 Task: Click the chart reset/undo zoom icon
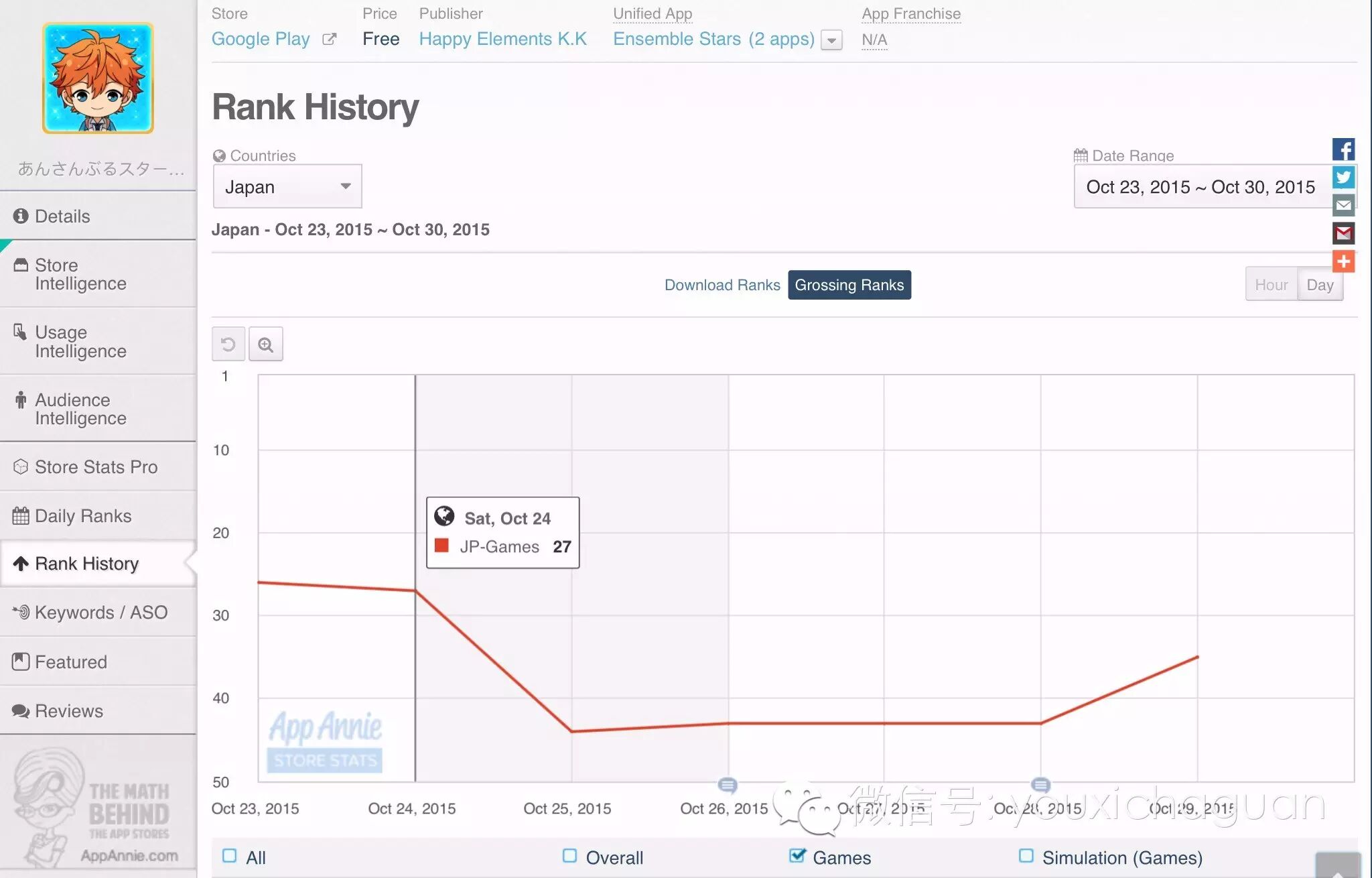[228, 344]
